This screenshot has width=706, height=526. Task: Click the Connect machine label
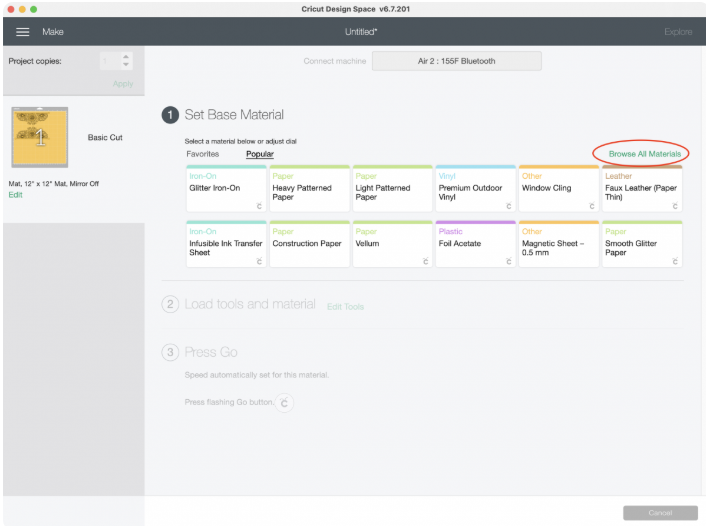pos(335,61)
